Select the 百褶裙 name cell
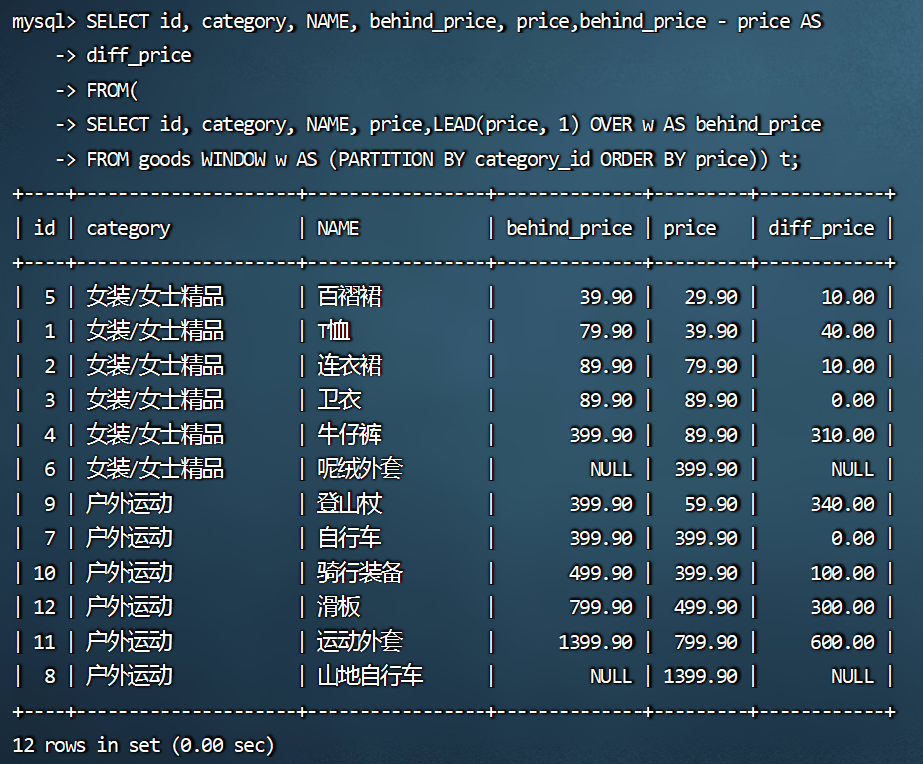Viewport: 923px width, 764px height. pyautogui.click(x=349, y=297)
